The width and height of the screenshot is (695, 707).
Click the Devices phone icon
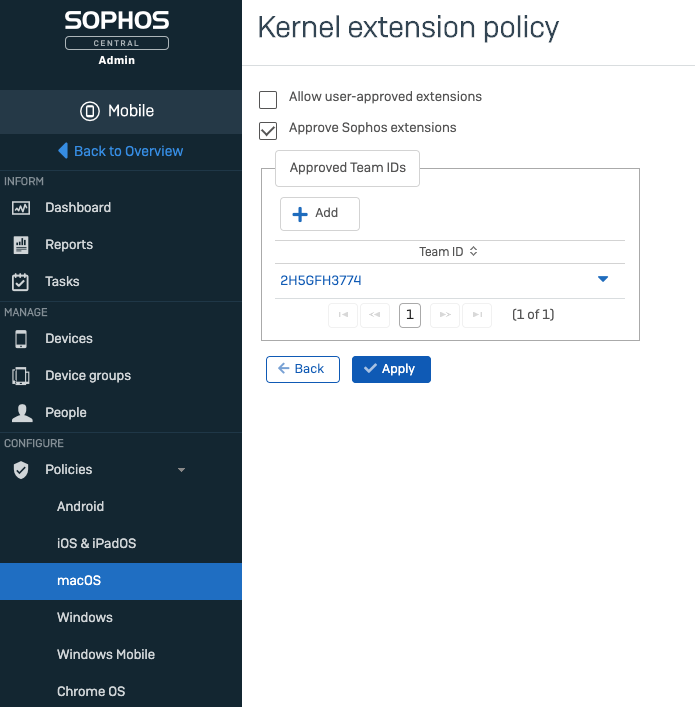[x=21, y=339]
